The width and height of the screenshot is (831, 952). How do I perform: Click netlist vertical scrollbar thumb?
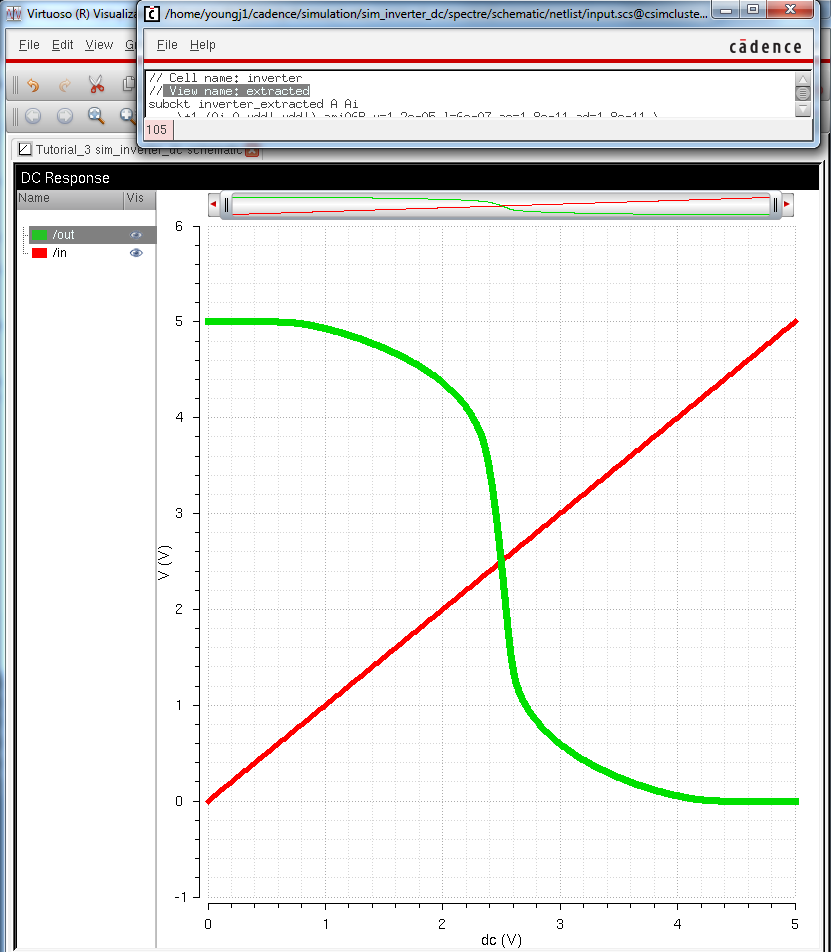[x=802, y=94]
